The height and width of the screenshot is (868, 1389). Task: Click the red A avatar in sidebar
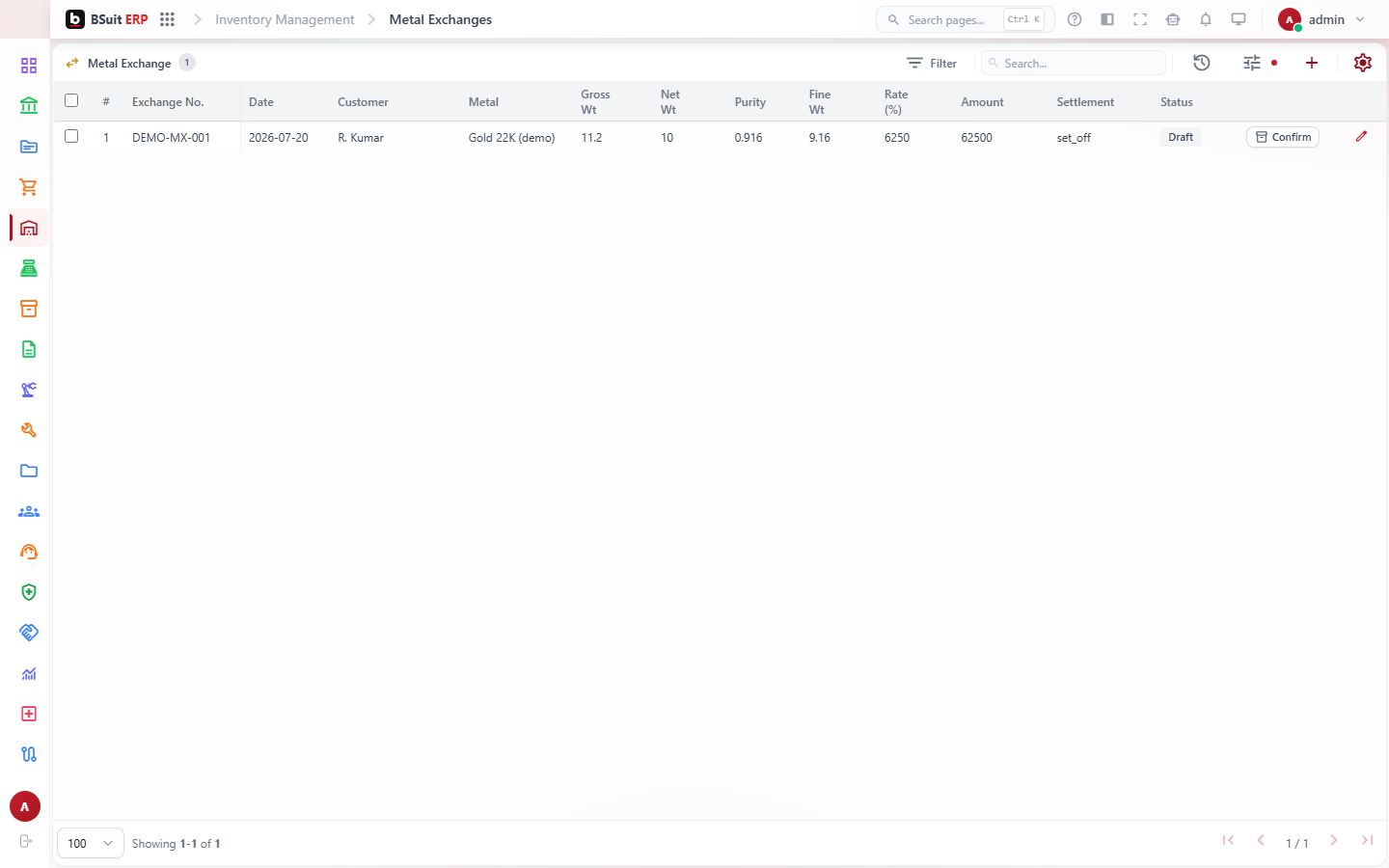tap(25, 806)
